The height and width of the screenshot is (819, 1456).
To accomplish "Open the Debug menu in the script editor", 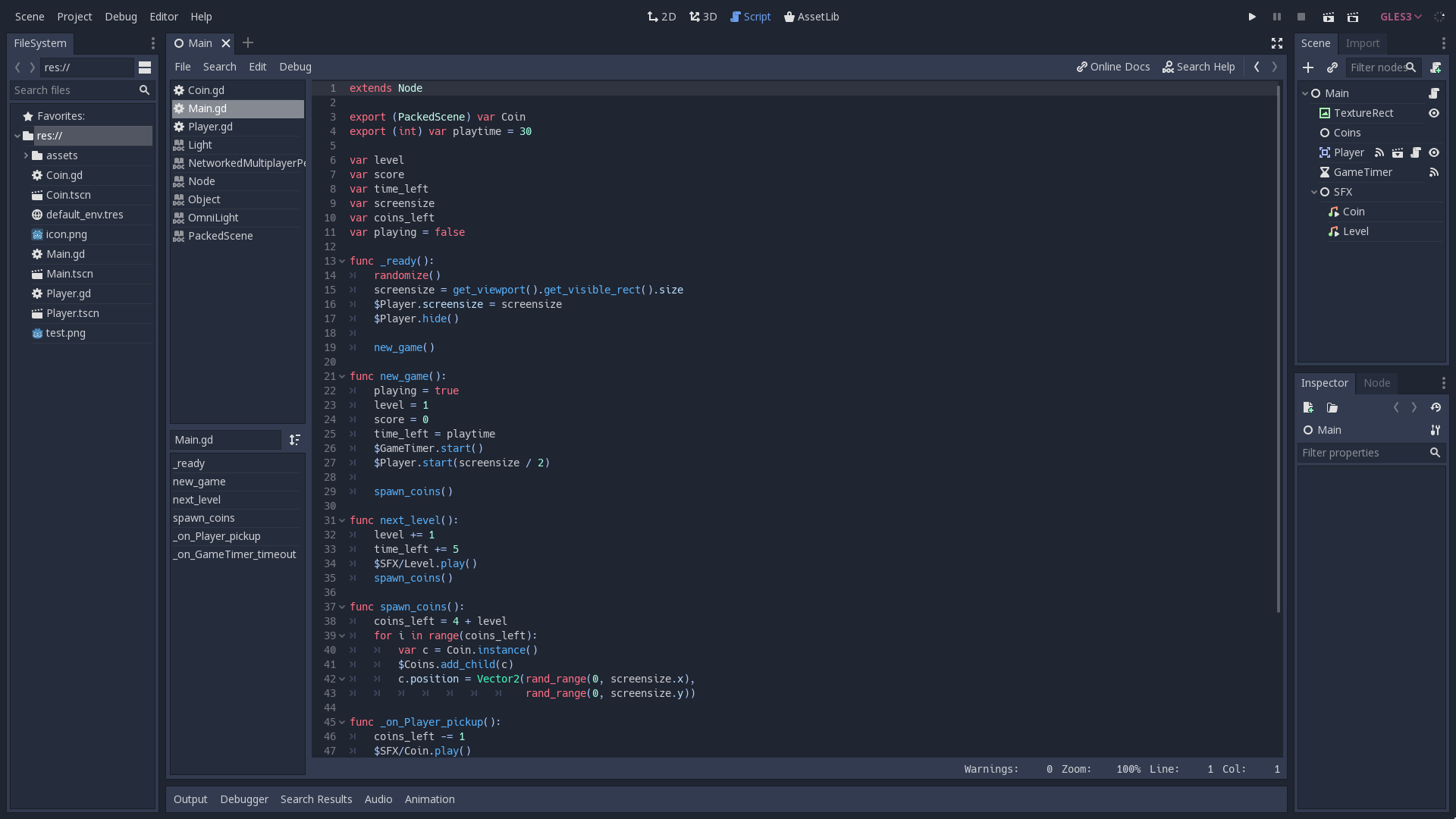I will click(x=295, y=67).
